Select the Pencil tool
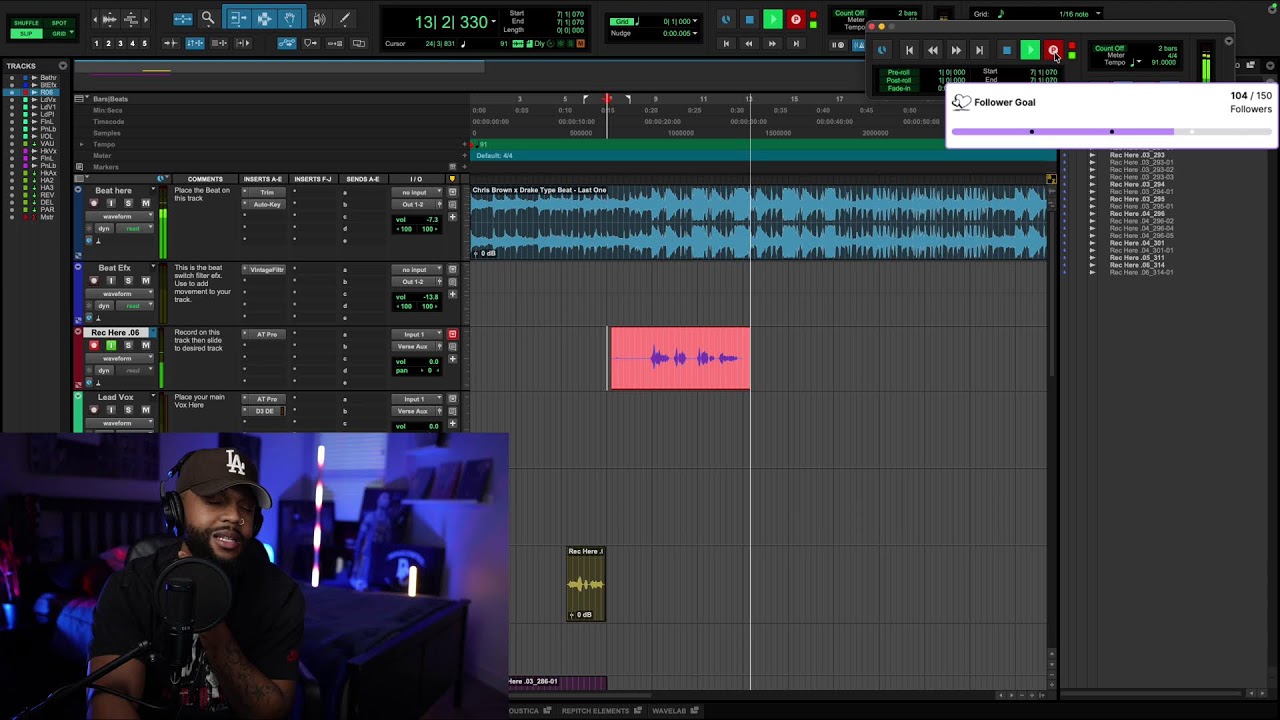 pos(345,18)
